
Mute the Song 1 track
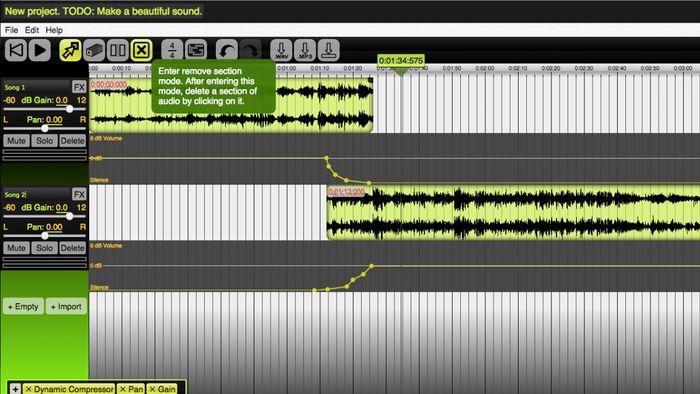point(16,141)
